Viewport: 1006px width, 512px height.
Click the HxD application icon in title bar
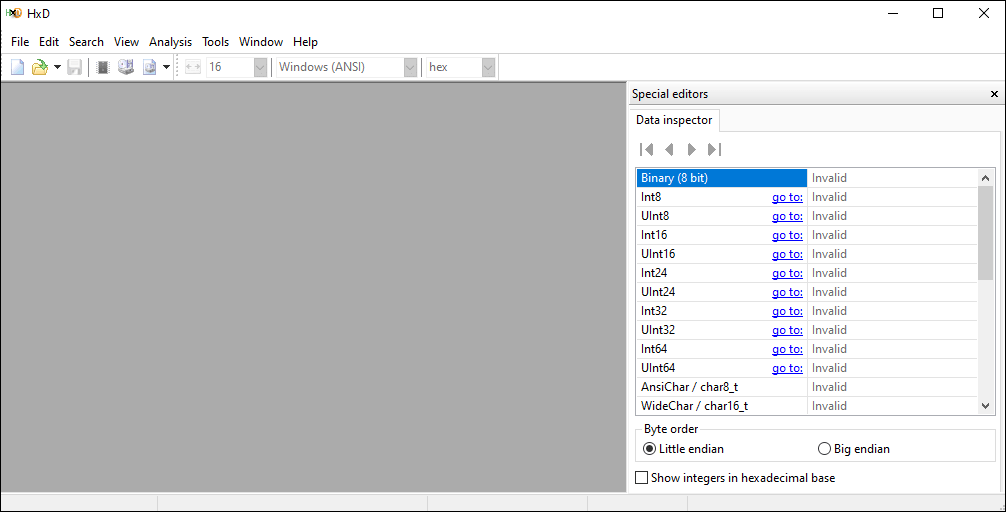pyautogui.click(x=13, y=13)
